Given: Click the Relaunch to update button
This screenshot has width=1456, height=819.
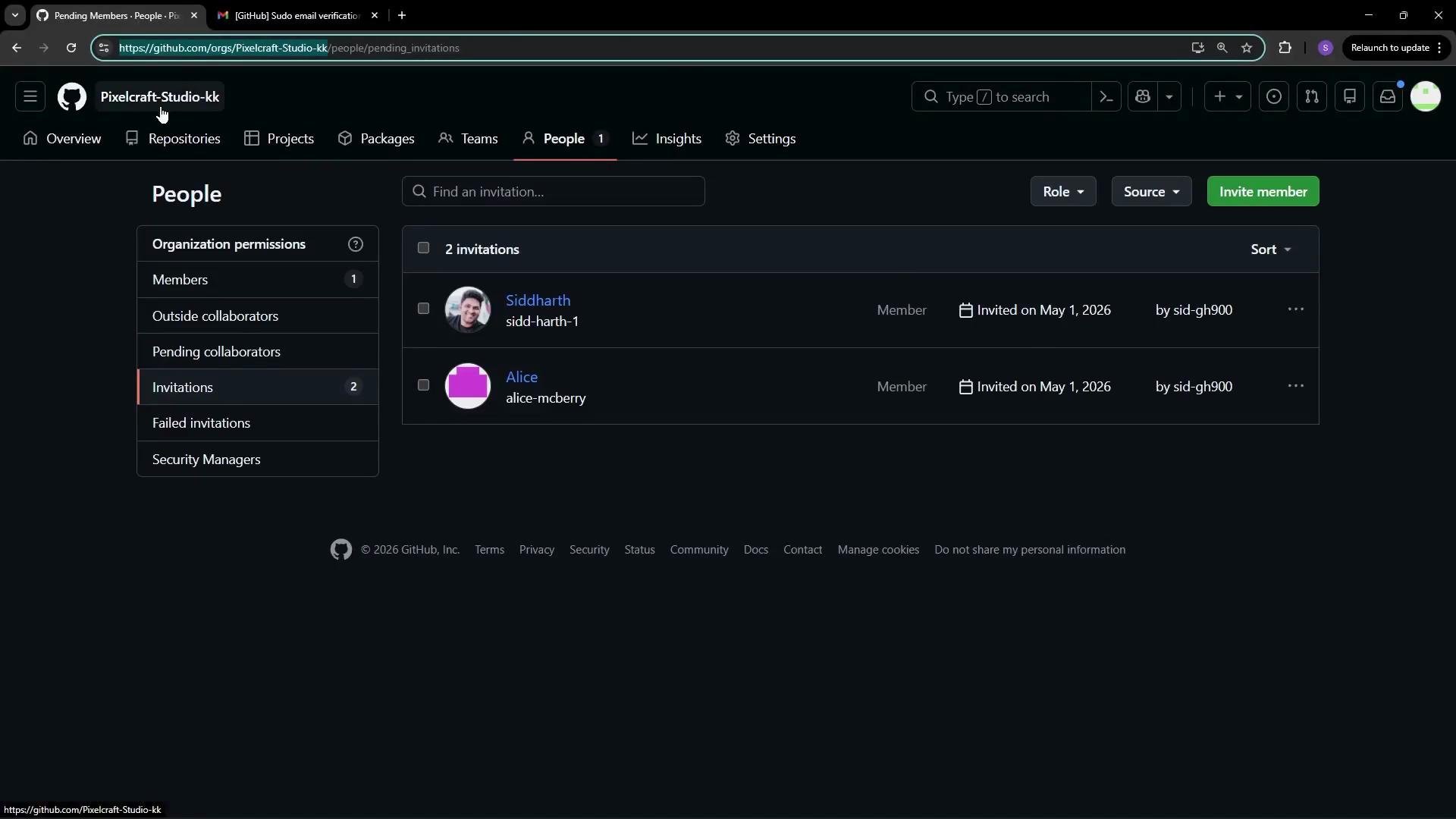Looking at the screenshot, I should 1396,48.
